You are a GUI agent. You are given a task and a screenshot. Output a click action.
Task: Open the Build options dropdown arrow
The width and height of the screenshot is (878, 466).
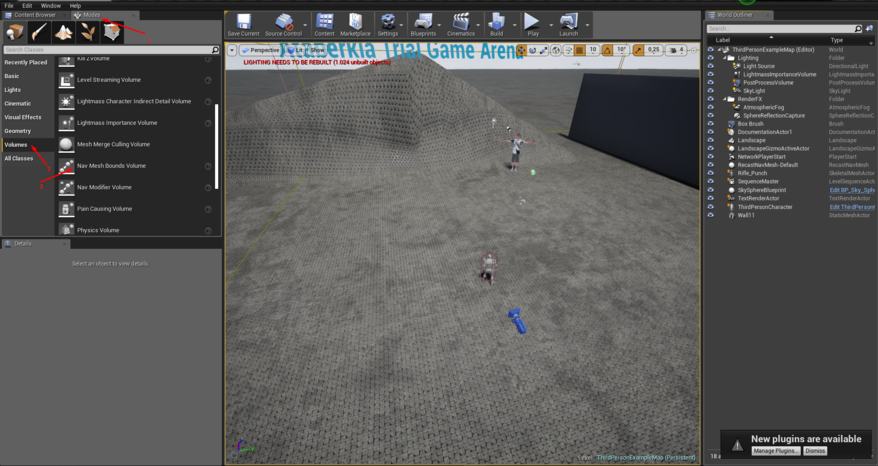[x=514, y=25]
